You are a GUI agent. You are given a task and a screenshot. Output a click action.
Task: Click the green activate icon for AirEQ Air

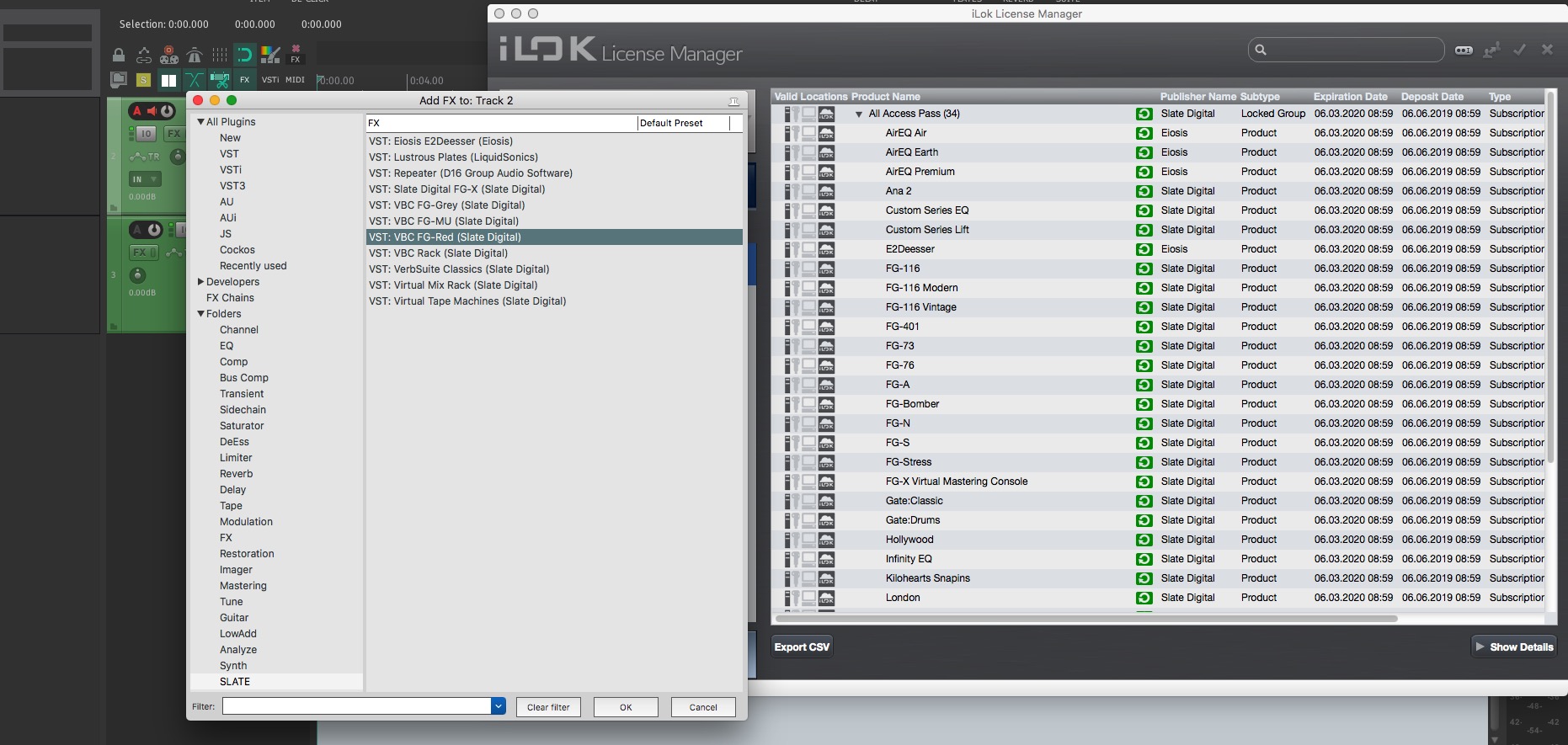tap(1144, 133)
